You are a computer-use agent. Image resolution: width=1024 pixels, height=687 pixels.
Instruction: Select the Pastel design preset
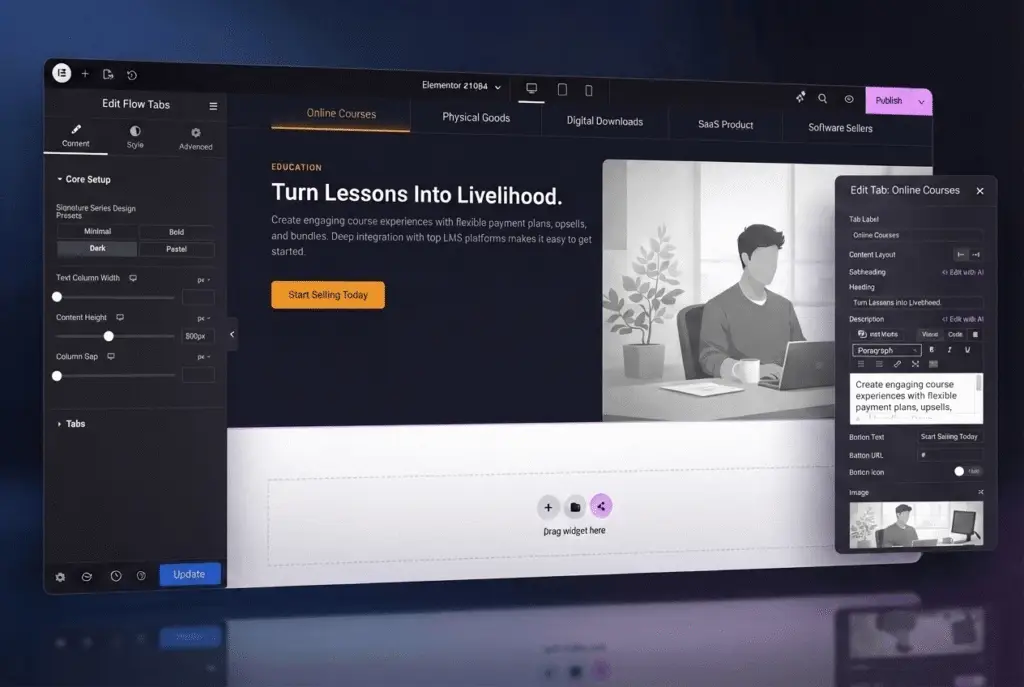coord(176,249)
